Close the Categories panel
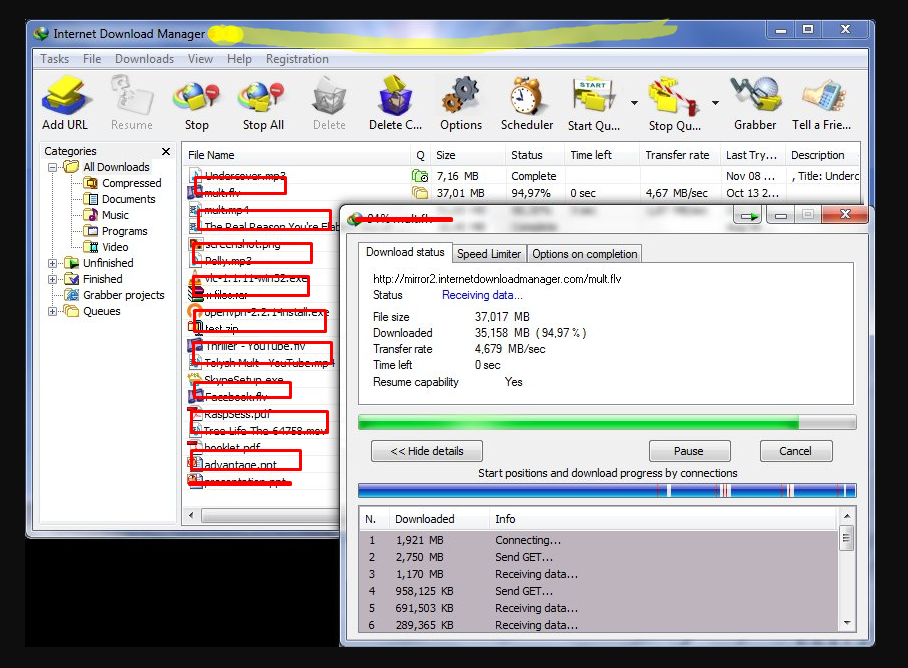 point(166,151)
